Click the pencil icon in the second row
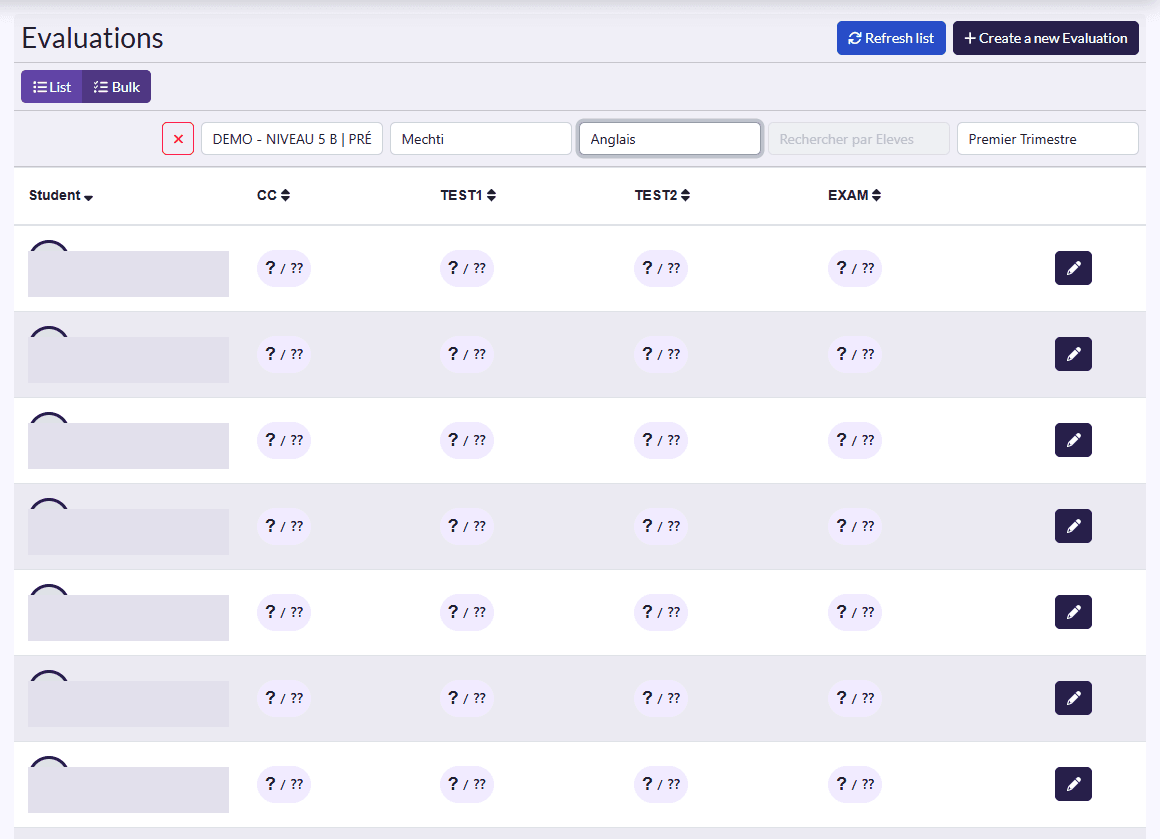Screen dimensions: 1160x839 (x=1073, y=354)
